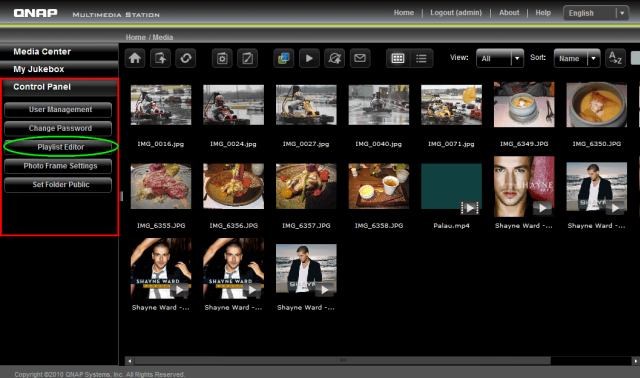
Task: Open the IMG_0071.jpg photo
Action: 451,105
